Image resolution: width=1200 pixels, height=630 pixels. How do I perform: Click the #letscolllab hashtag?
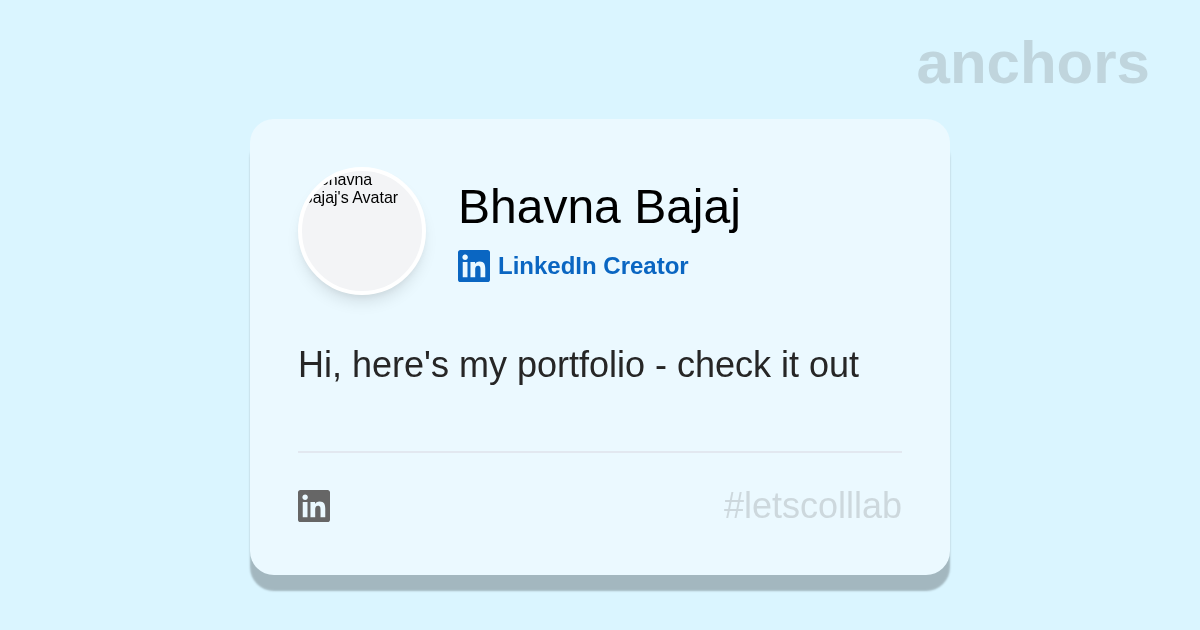(812, 506)
